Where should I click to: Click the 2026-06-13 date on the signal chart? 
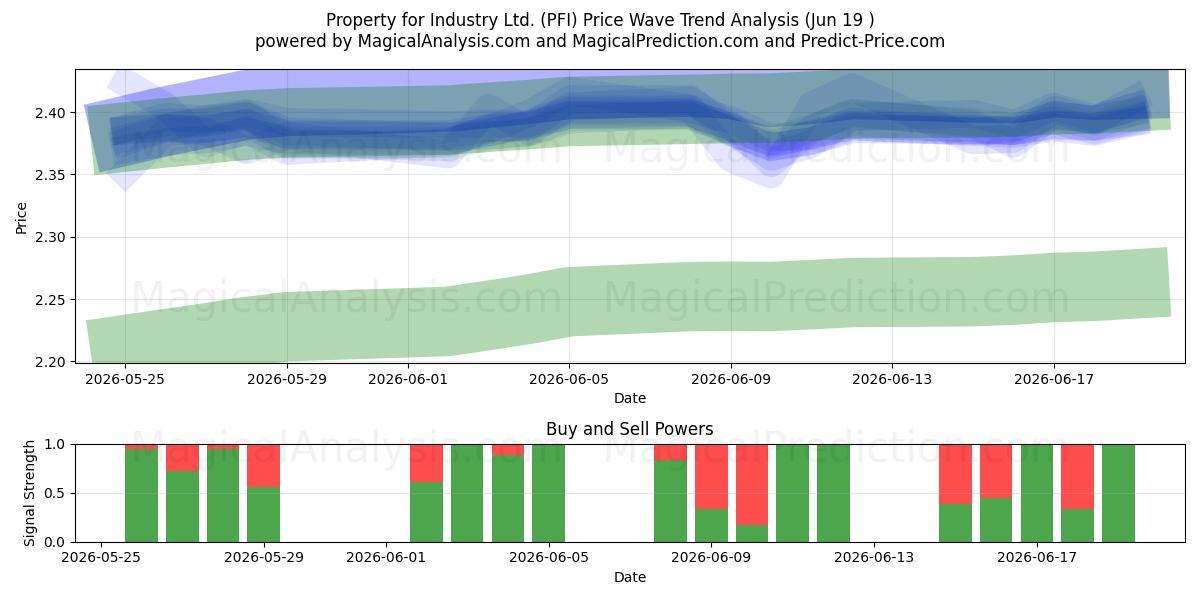(875, 558)
